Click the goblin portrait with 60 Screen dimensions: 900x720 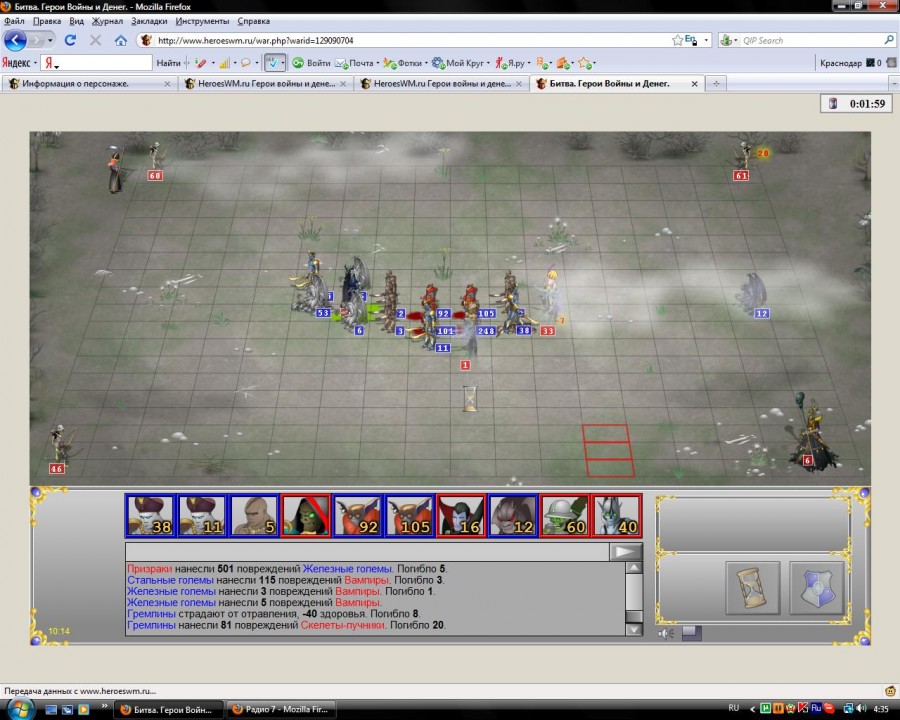(565, 515)
